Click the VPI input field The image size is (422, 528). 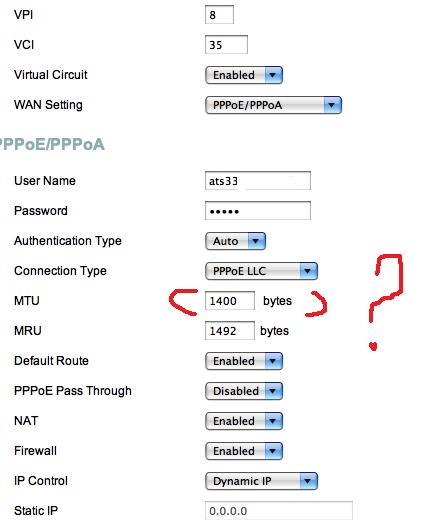click(219, 15)
